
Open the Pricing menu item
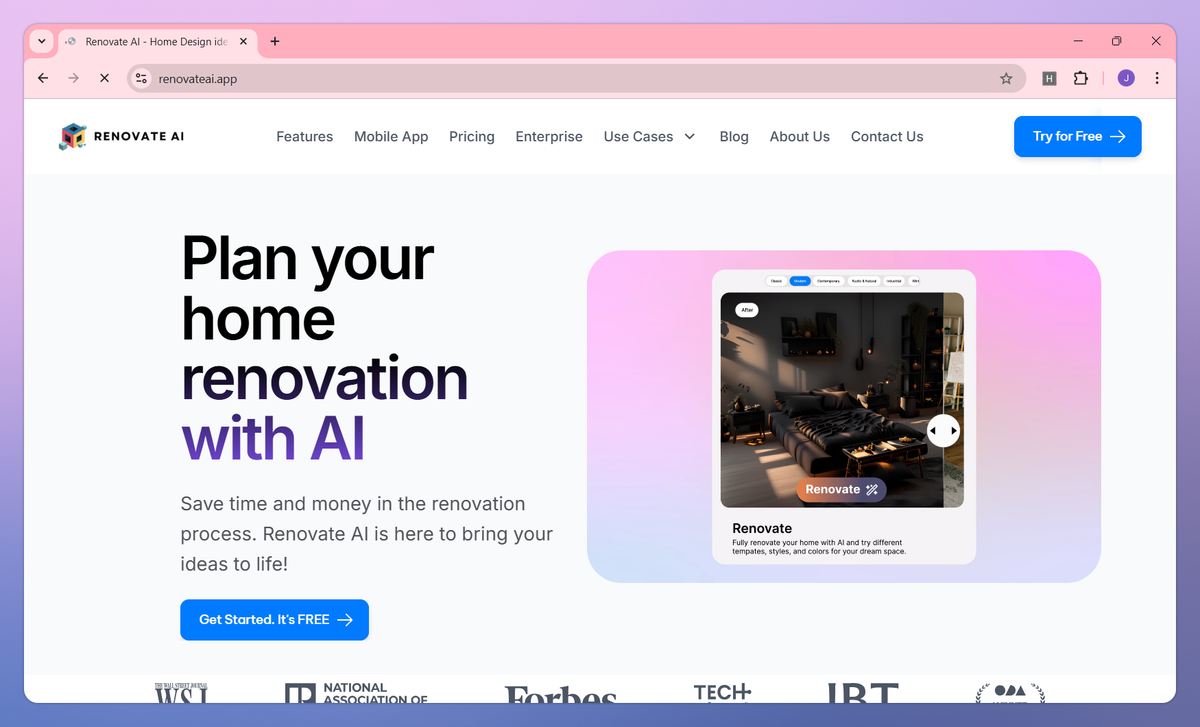coord(472,137)
